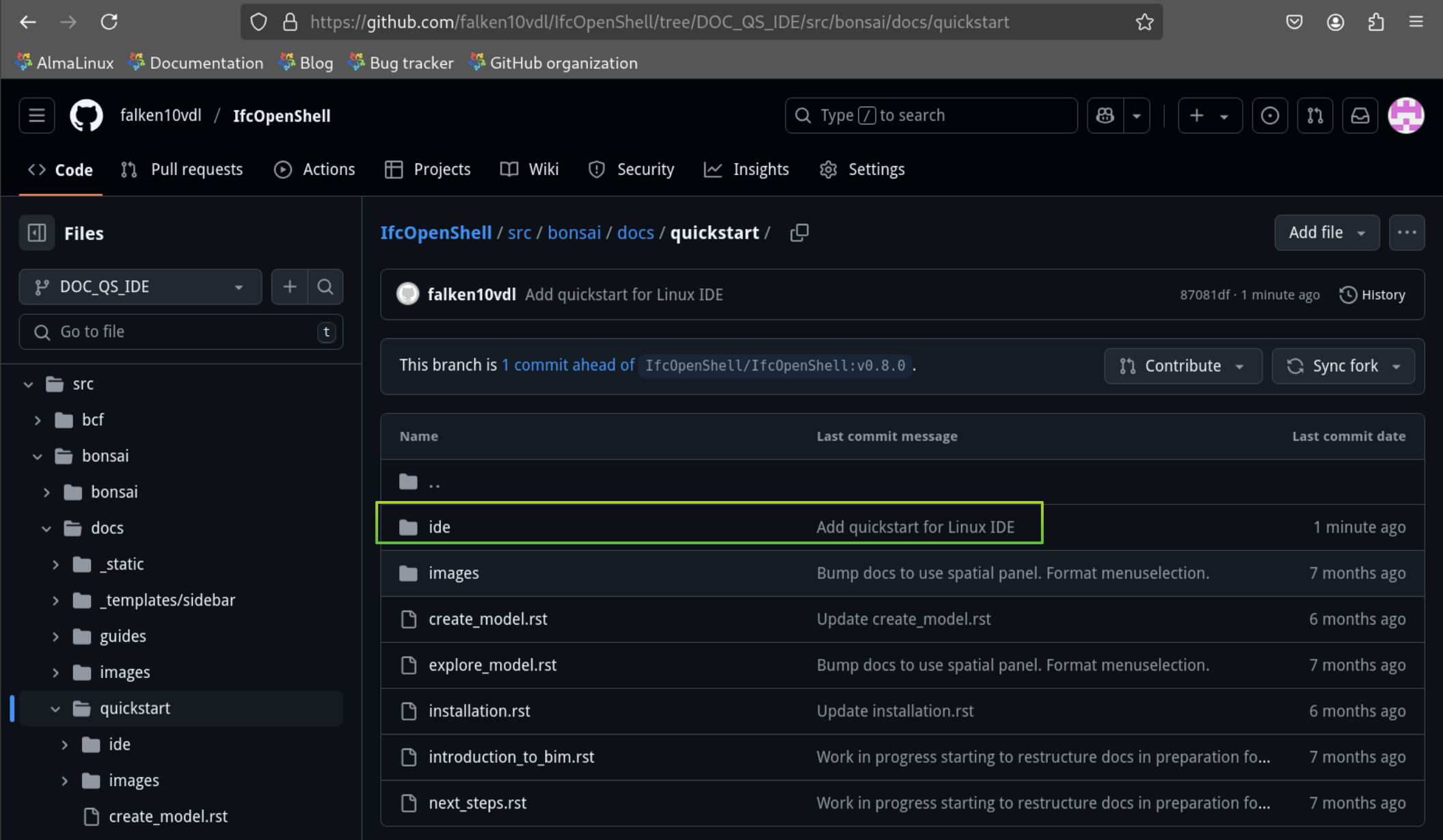This screenshot has height=840, width=1443.
Task: Switch branch via DOC_QS_IDE dropdown
Action: pyautogui.click(x=140, y=286)
